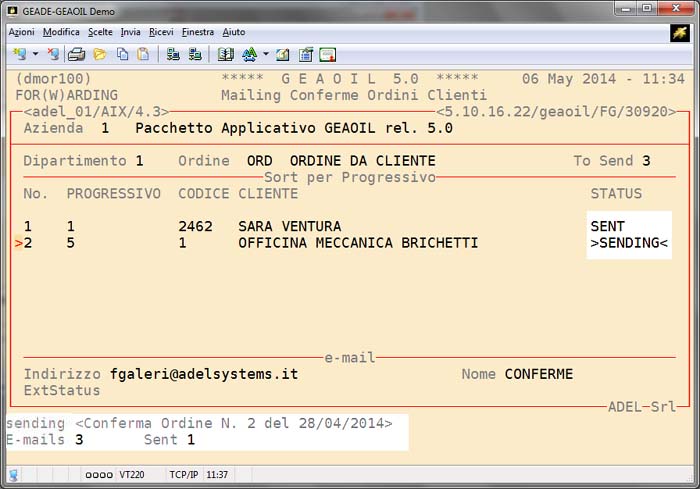Click the open folder toolbar icon

(99, 54)
